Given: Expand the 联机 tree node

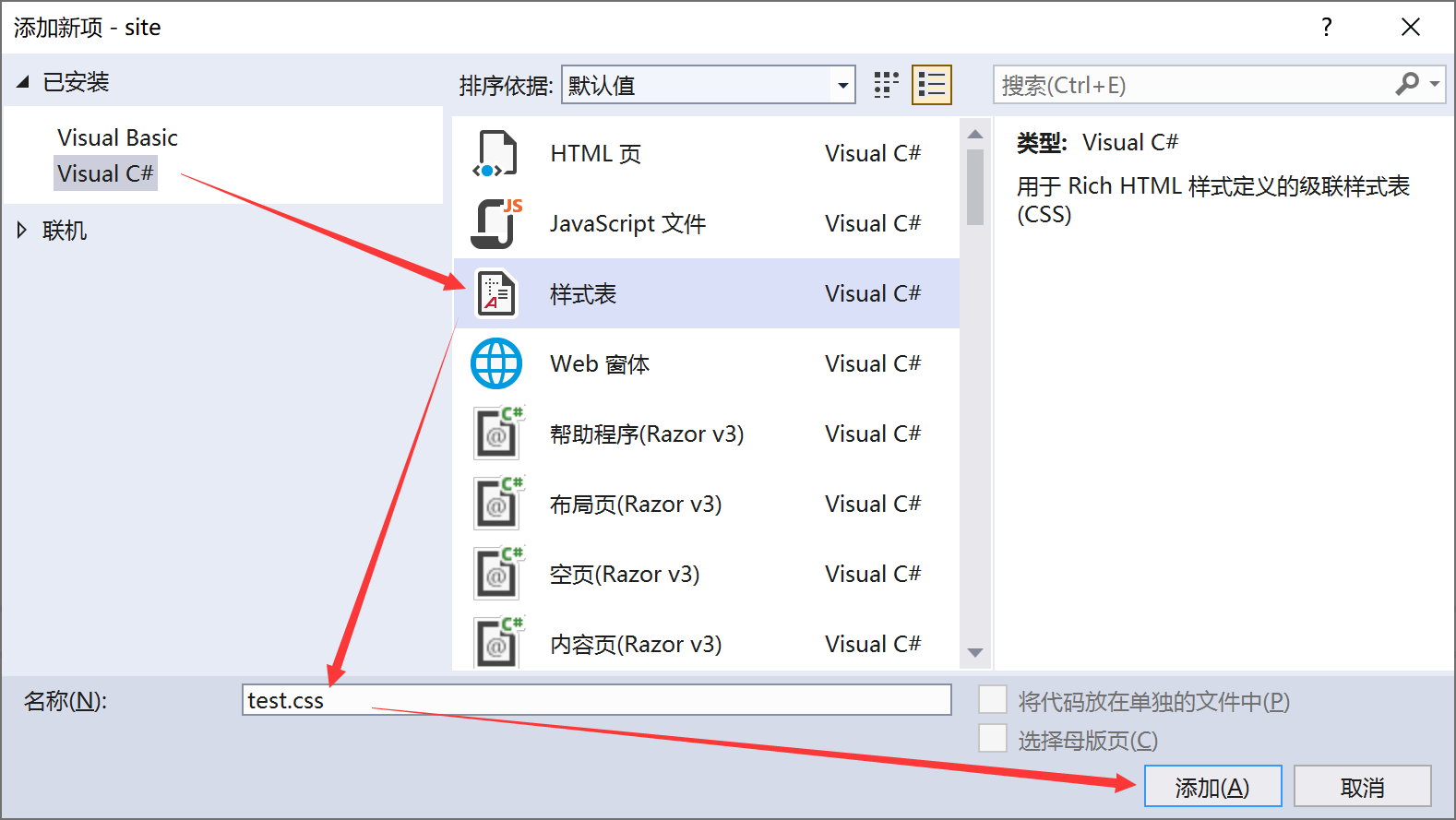Looking at the screenshot, I should (22, 231).
